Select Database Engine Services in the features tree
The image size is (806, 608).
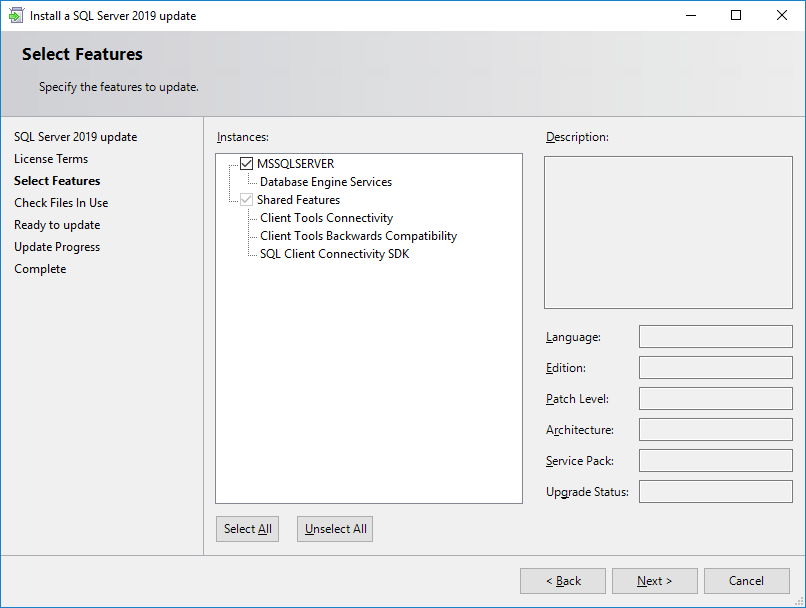[325, 181]
